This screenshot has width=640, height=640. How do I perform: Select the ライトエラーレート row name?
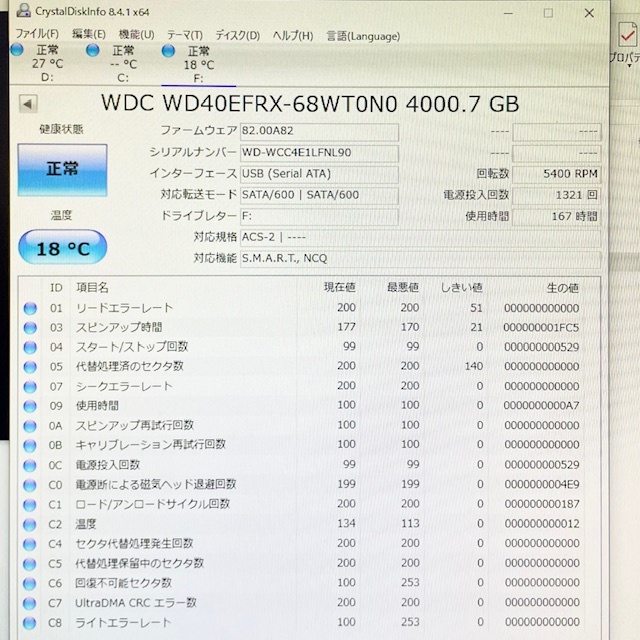pyautogui.click(x=123, y=623)
